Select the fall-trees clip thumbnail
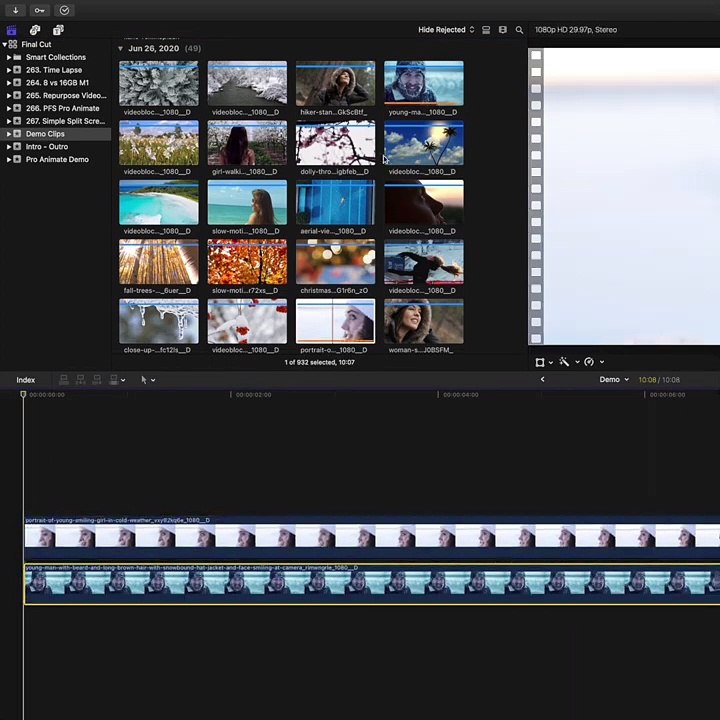The image size is (720, 720). point(159,262)
